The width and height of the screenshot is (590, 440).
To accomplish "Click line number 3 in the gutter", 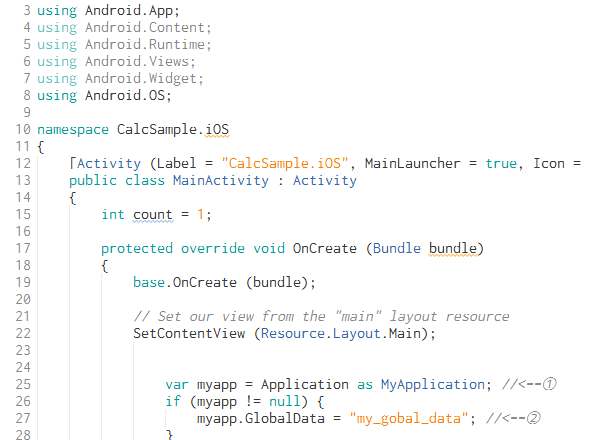I will [27, 10].
